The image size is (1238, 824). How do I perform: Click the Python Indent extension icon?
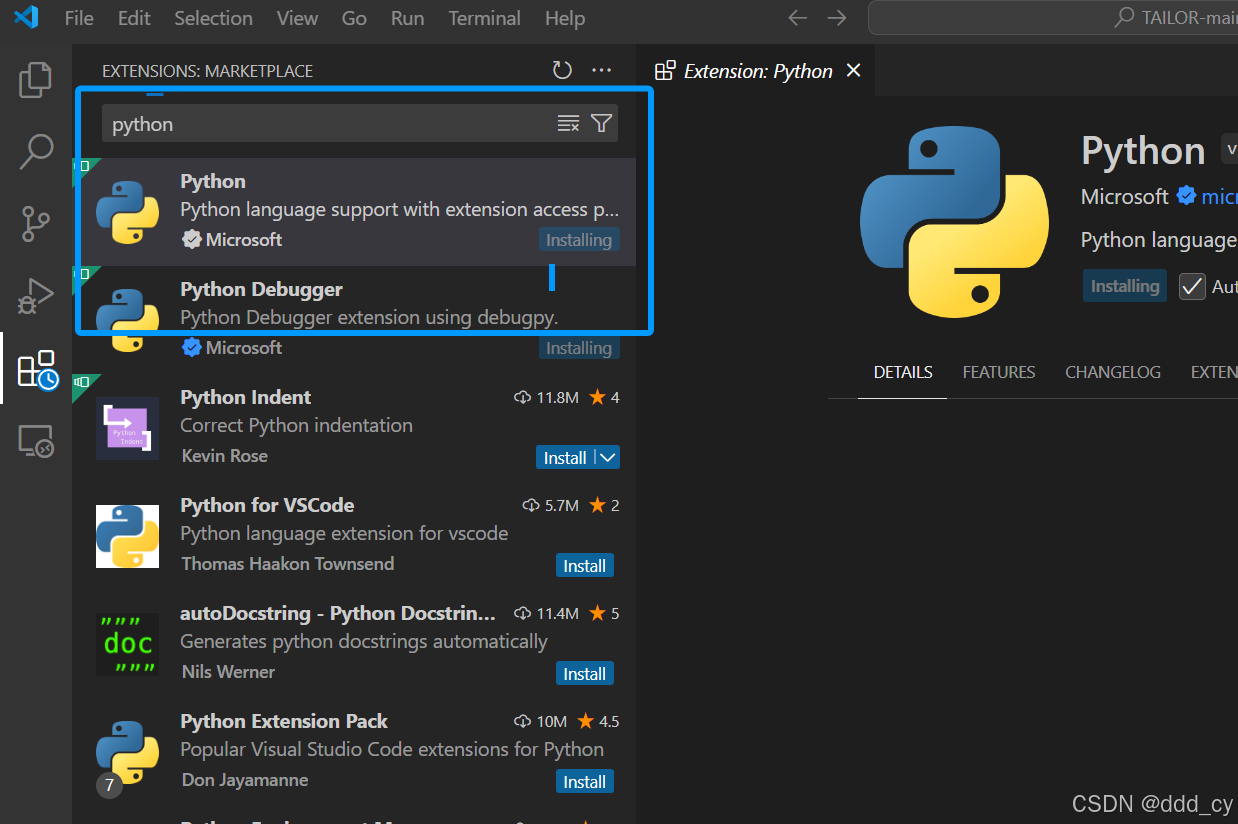click(x=128, y=428)
